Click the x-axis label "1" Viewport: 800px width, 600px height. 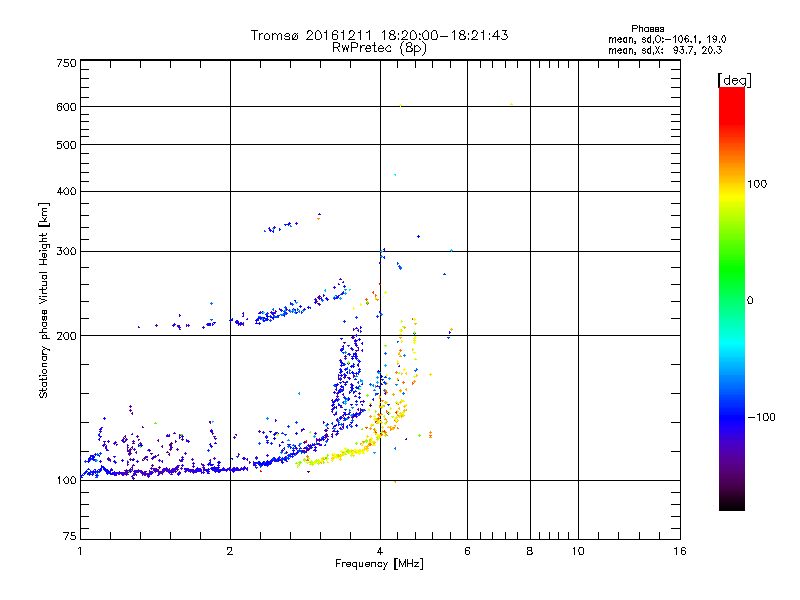coord(80,551)
